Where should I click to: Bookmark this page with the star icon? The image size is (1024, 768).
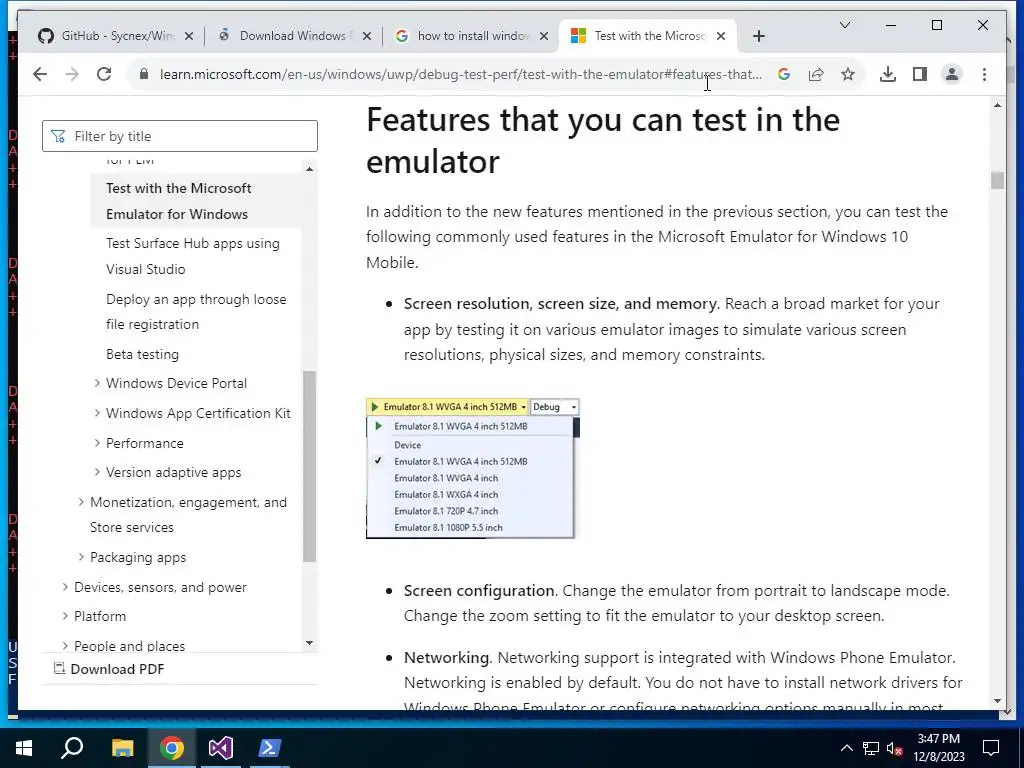click(x=848, y=74)
